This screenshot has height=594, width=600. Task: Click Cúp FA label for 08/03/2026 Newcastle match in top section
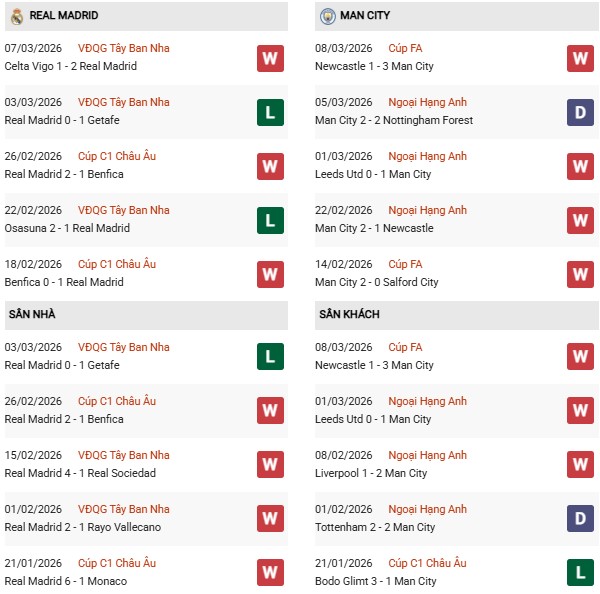tap(405, 48)
